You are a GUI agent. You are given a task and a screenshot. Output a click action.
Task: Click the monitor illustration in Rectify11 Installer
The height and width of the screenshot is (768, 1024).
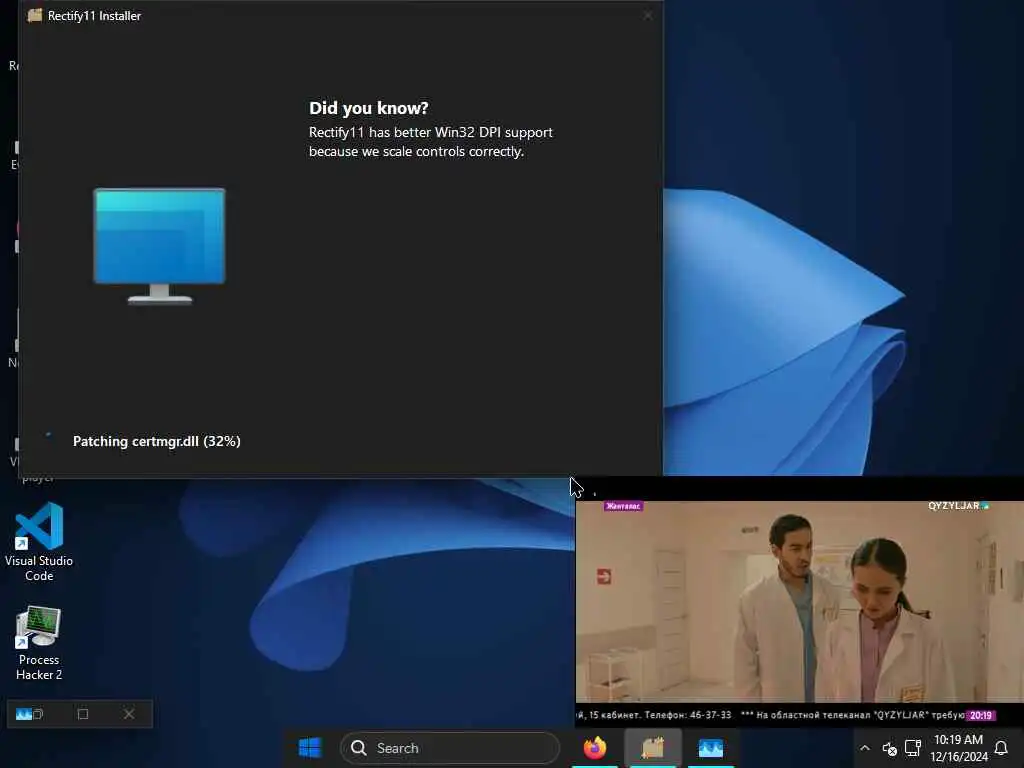click(x=160, y=246)
